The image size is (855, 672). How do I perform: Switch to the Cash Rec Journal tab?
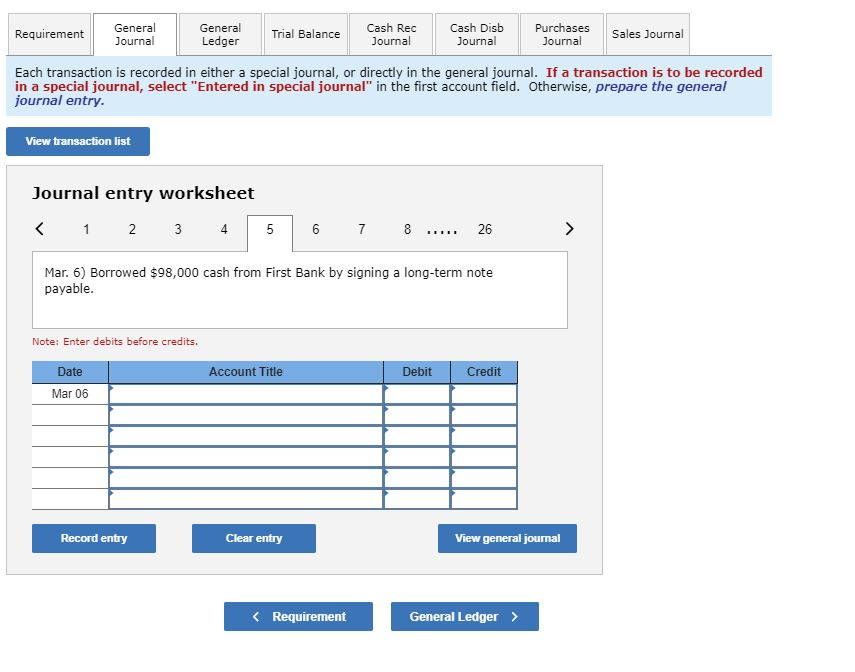(x=390, y=34)
